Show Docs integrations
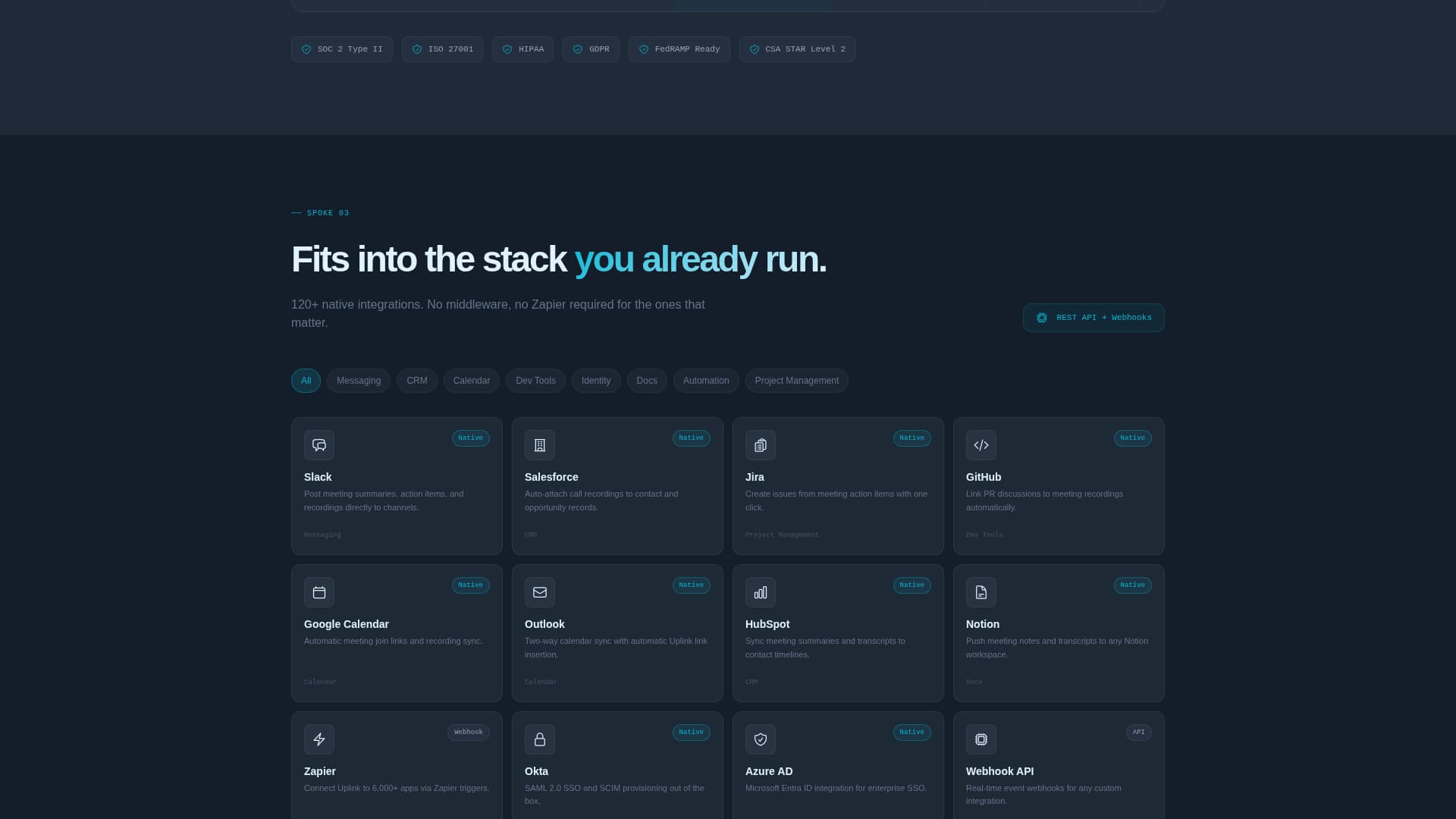This screenshot has height=819, width=1456. tap(647, 381)
